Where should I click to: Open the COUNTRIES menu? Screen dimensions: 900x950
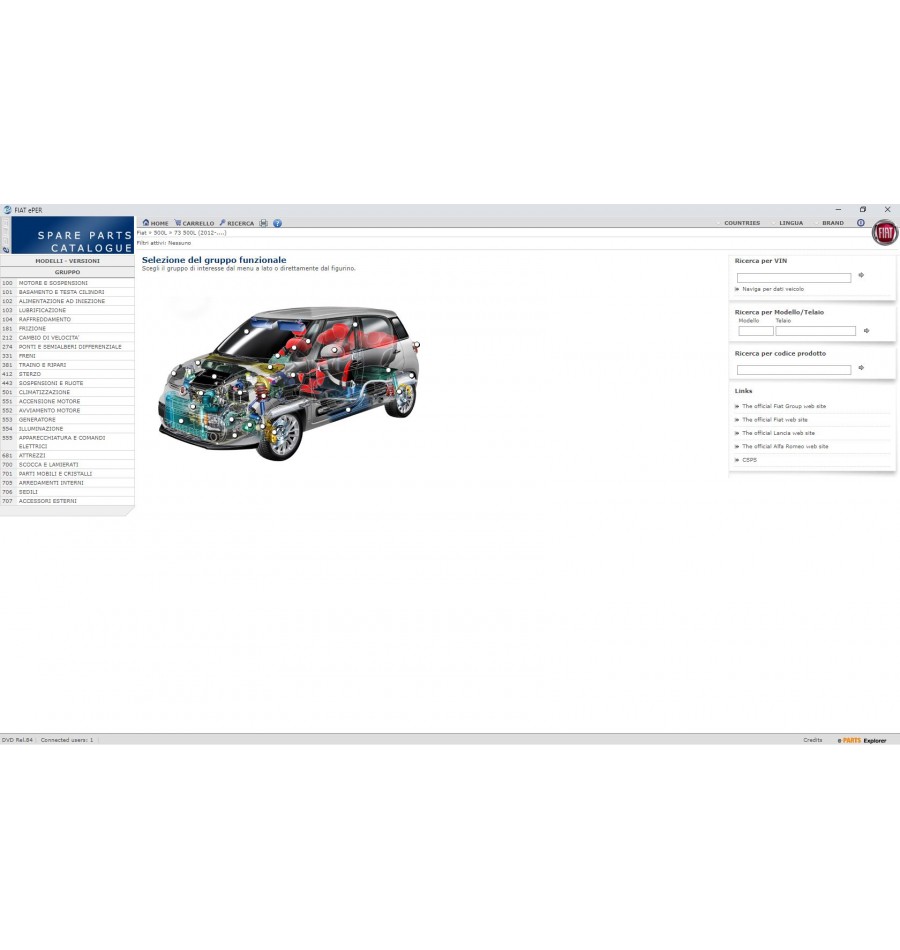[742, 223]
